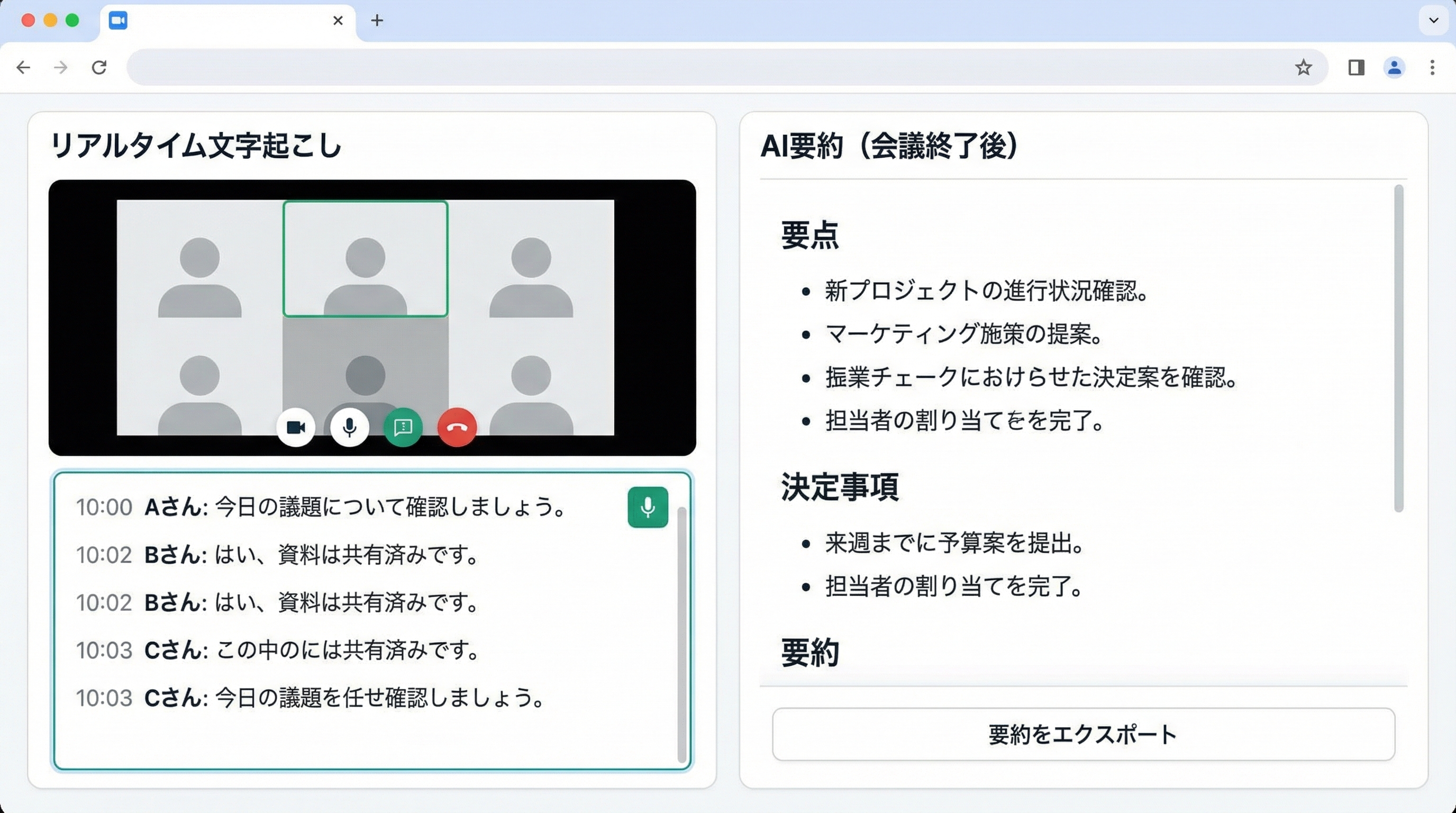
Task: Click the AI summary panel scrollbar
Action: 1398,348
